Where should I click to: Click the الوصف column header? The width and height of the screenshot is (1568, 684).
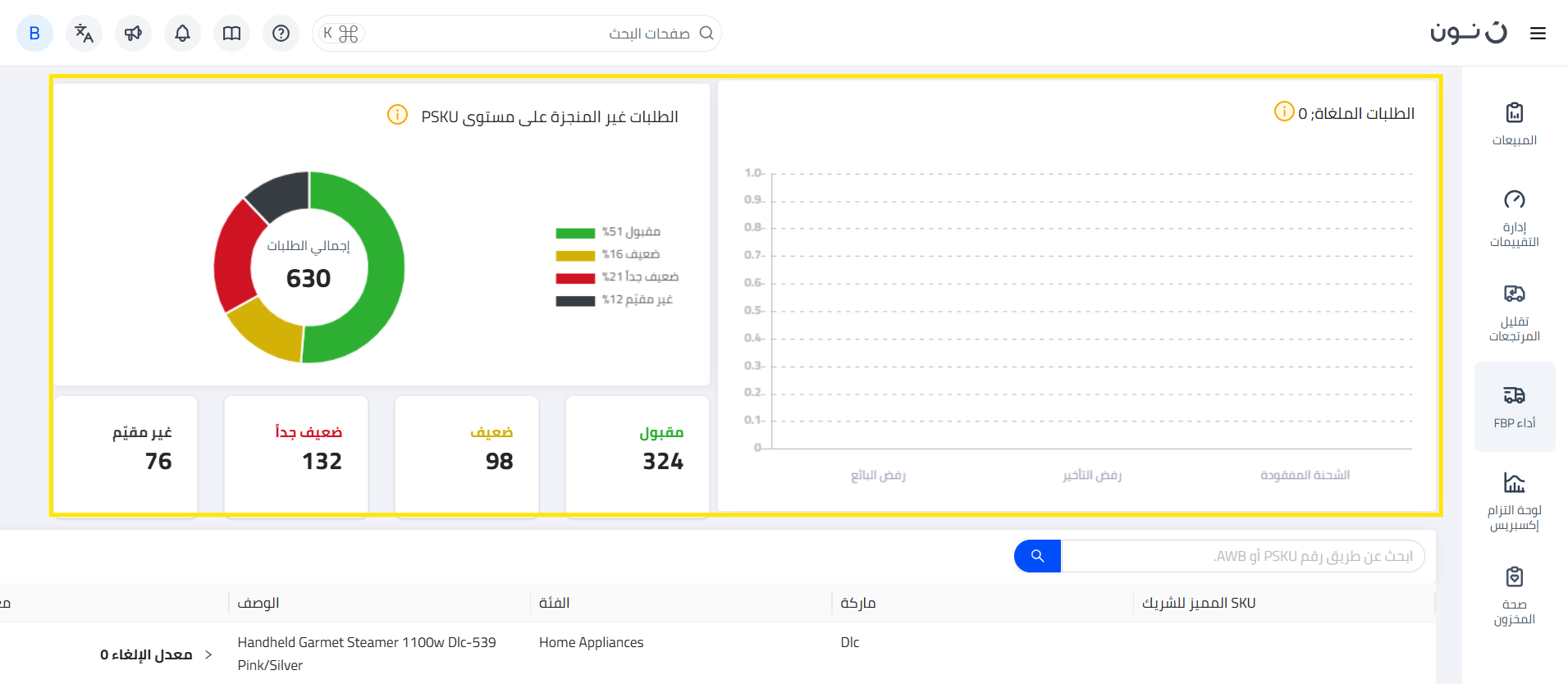[x=258, y=603]
